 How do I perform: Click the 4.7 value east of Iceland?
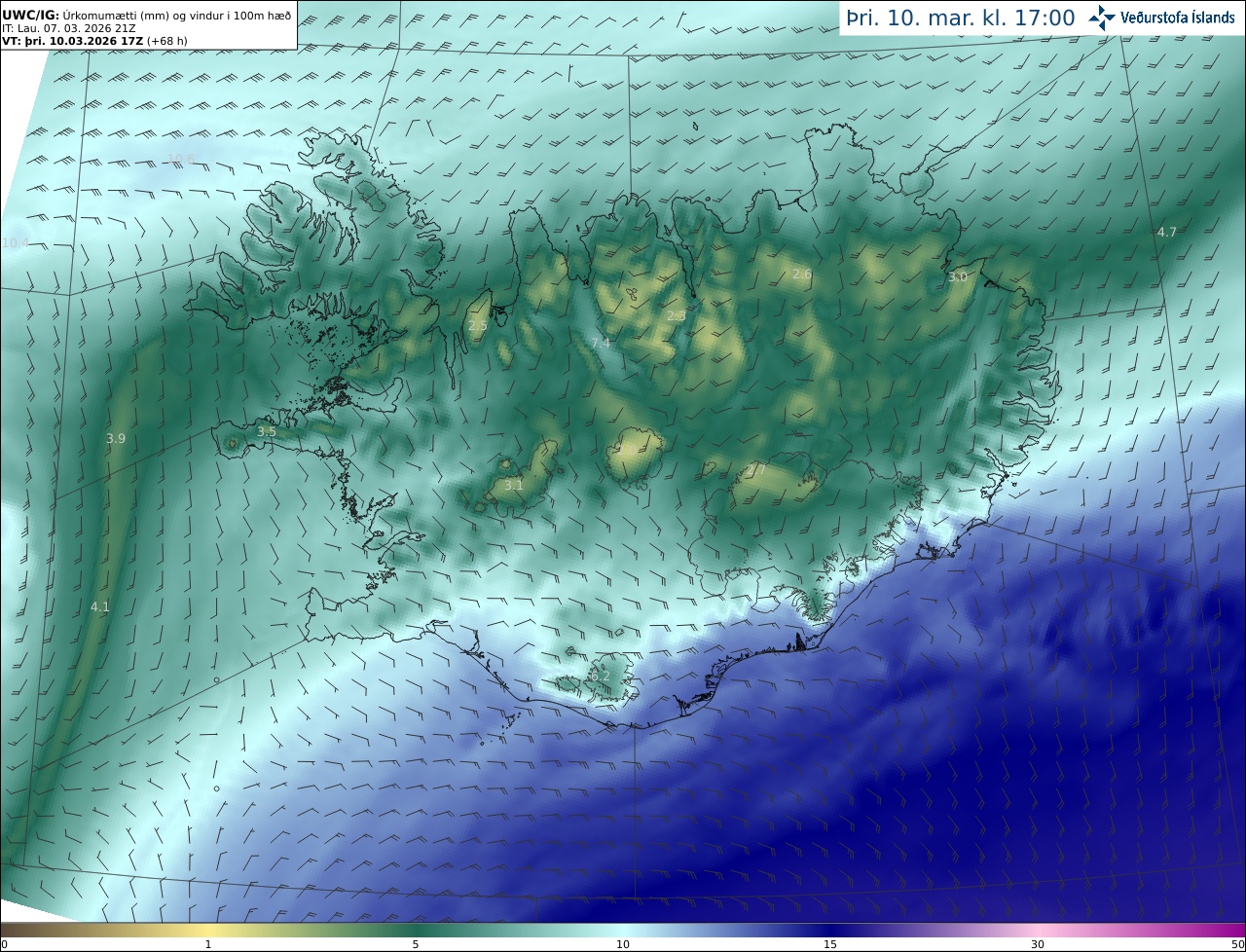click(1167, 232)
